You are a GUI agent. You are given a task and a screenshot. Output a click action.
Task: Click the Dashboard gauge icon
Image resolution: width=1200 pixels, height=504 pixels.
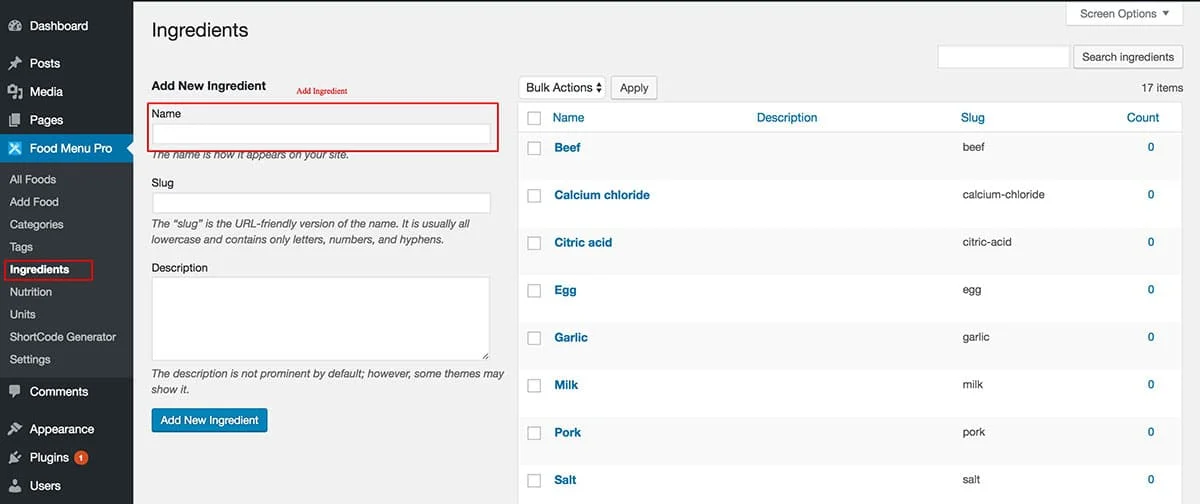15,26
